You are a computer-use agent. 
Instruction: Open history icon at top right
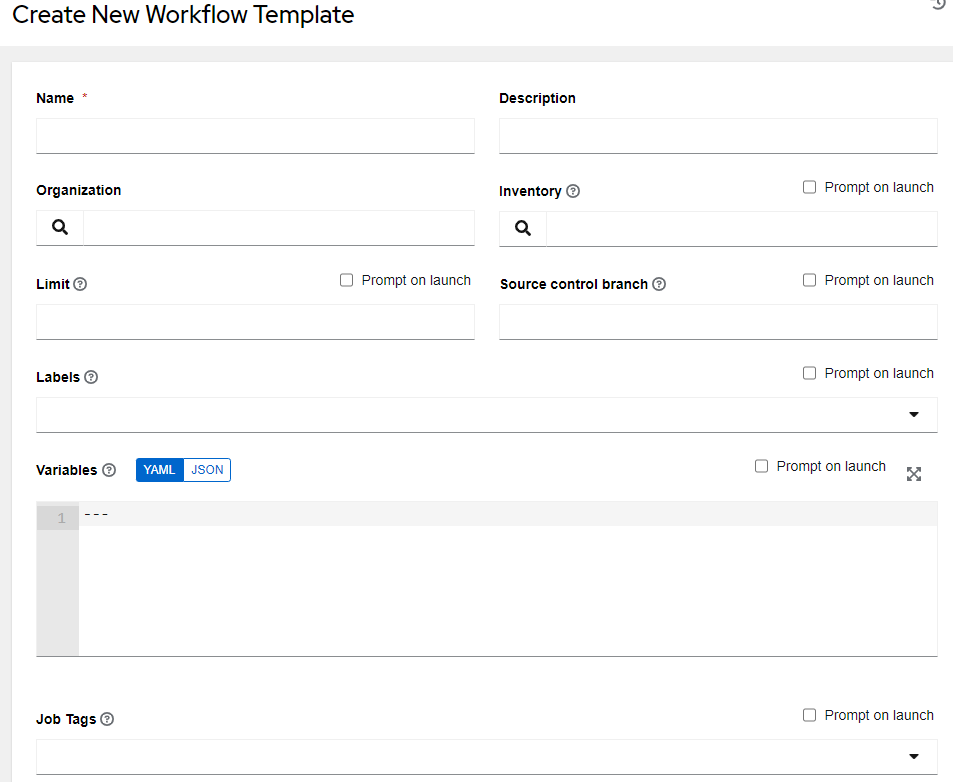pyautogui.click(x=938, y=4)
